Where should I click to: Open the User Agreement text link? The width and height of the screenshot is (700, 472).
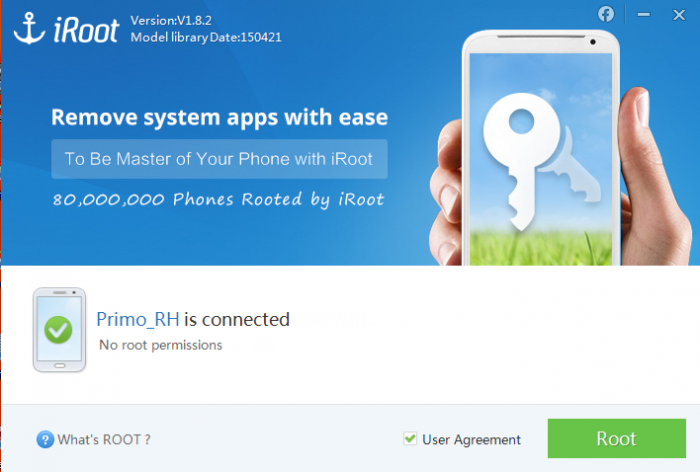pos(471,440)
